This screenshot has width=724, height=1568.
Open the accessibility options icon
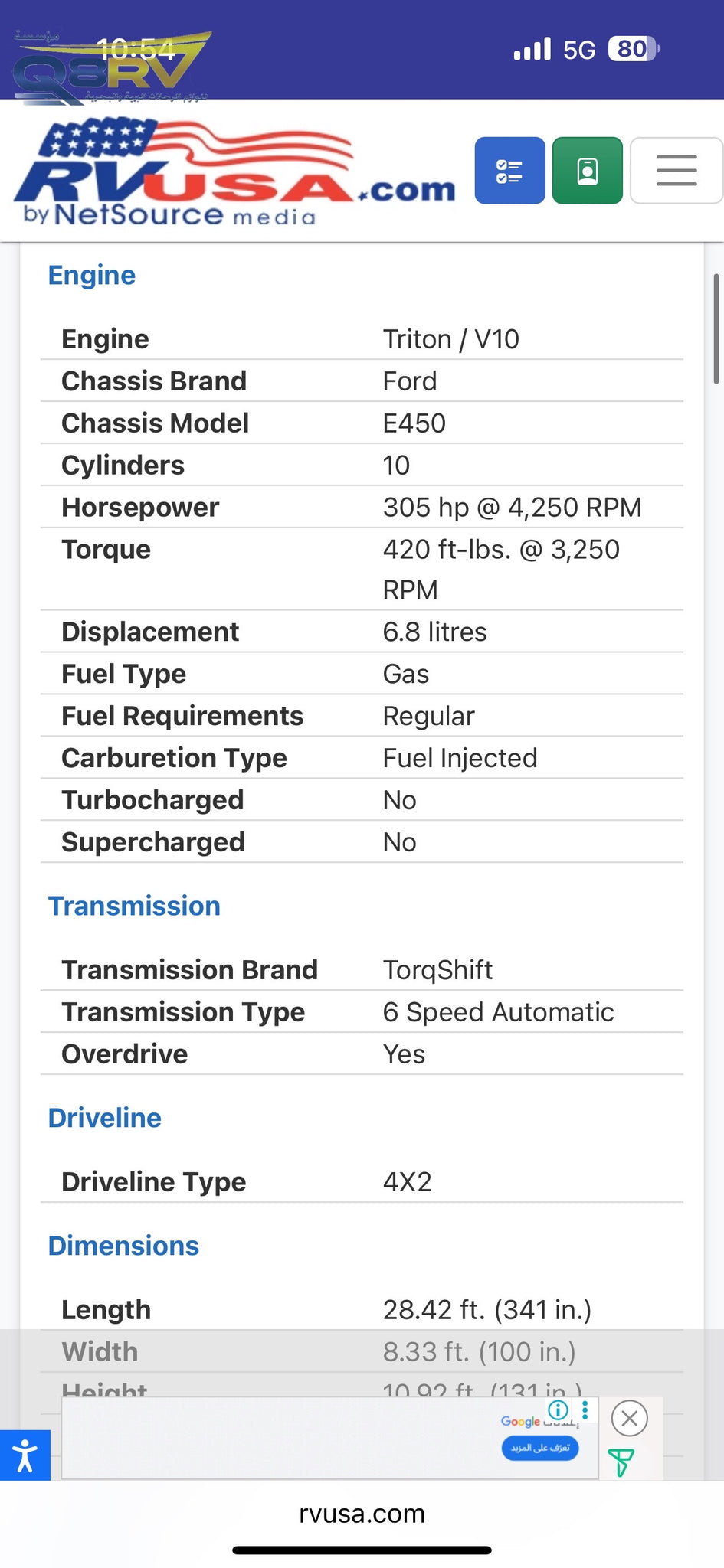[25, 1455]
